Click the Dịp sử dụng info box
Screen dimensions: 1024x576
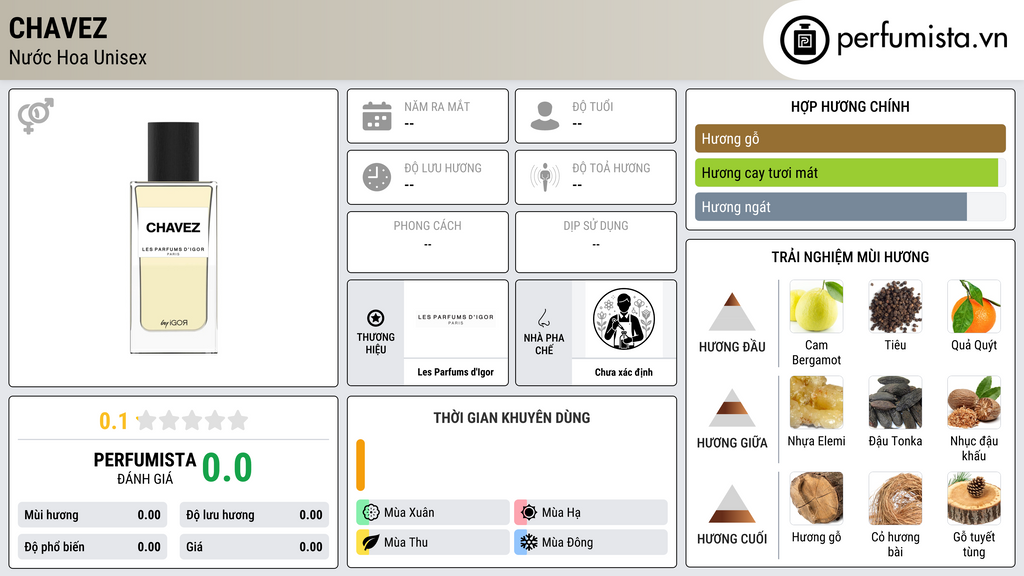pyautogui.click(x=596, y=242)
